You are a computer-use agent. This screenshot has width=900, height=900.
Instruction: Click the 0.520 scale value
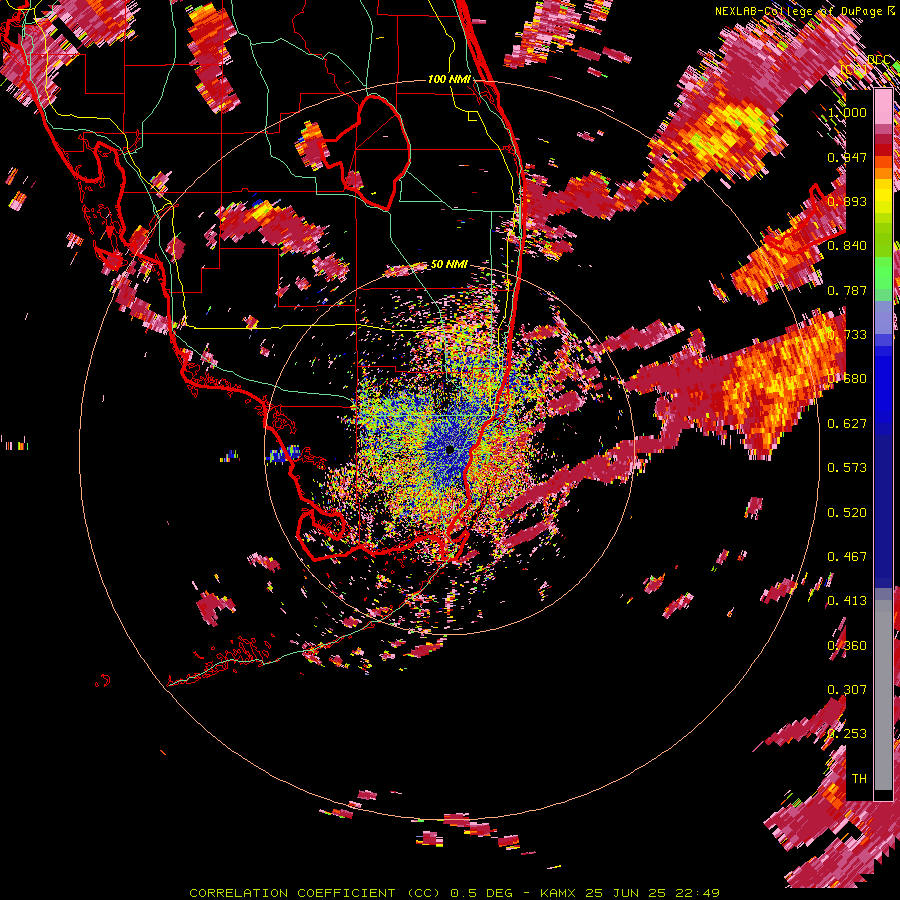(847, 513)
